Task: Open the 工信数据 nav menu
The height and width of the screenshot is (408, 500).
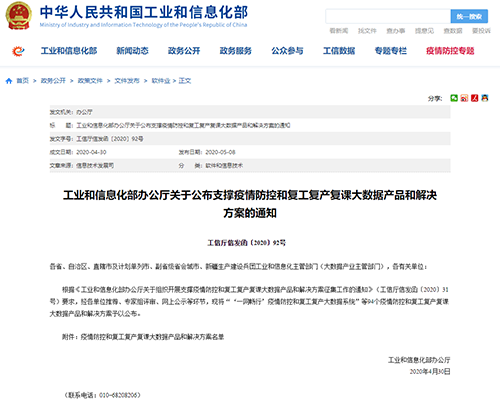Action: click(339, 51)
